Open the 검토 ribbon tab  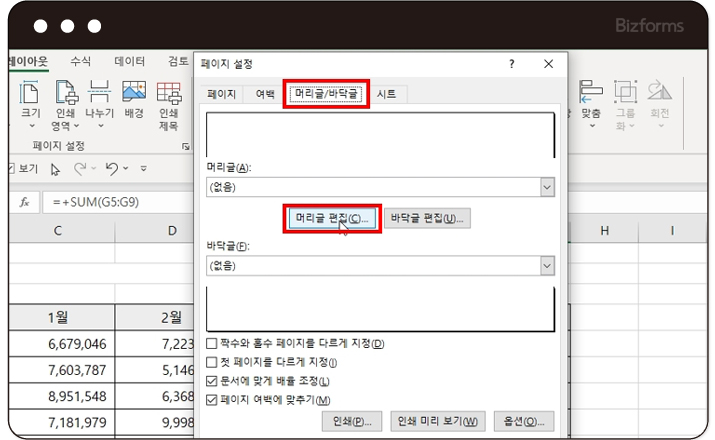[178, 61]
